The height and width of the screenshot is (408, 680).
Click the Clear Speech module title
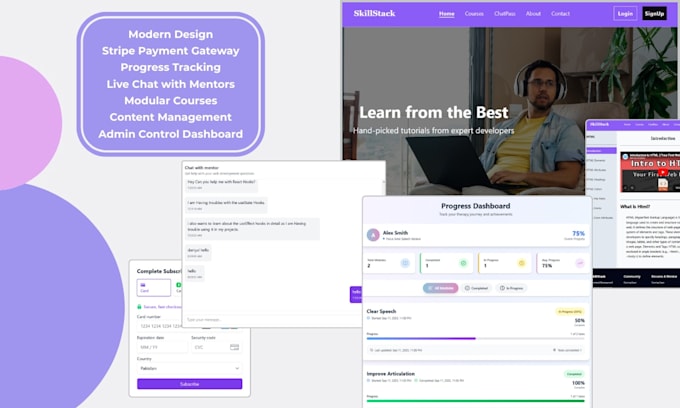point(381,311)
